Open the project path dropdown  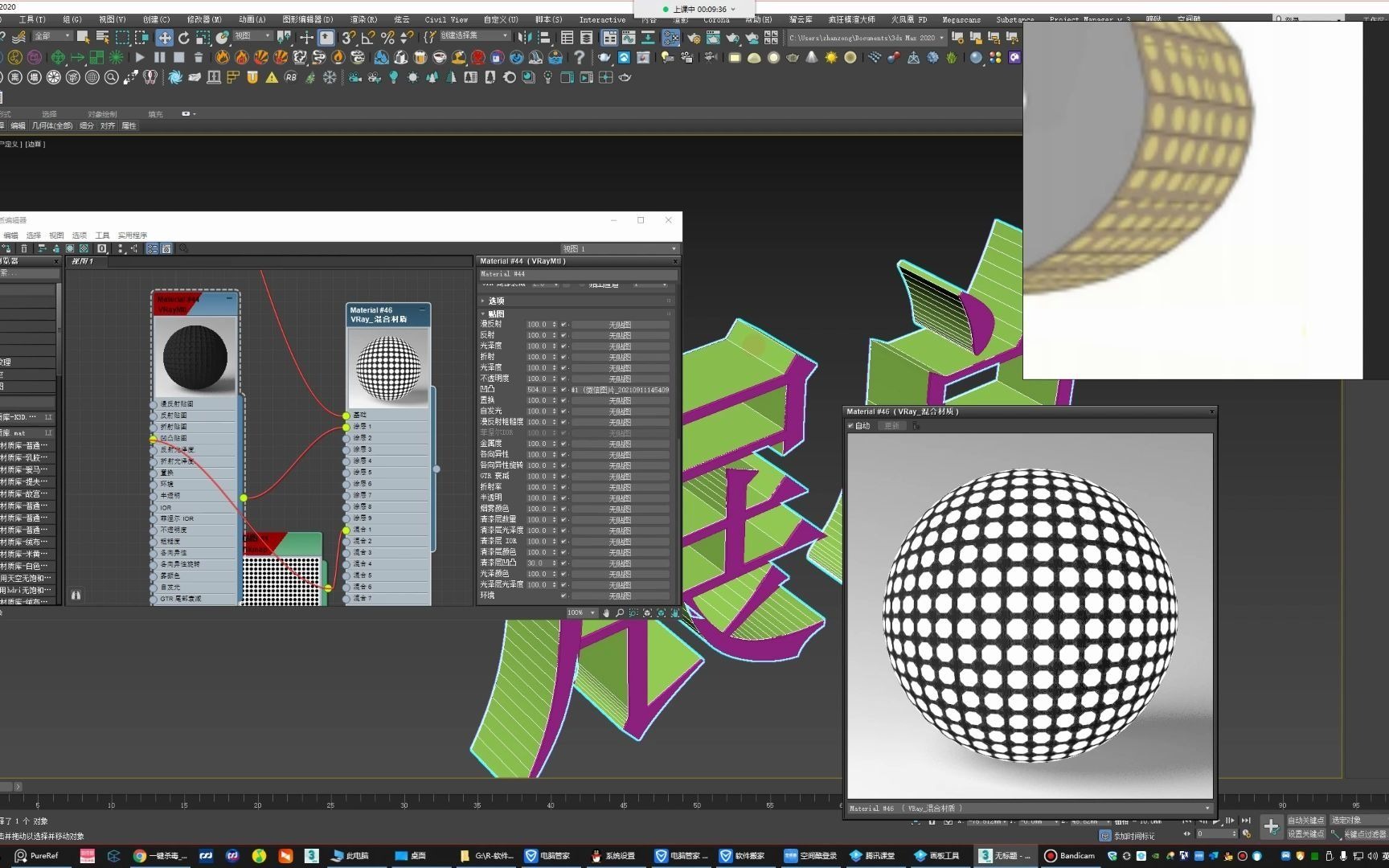pyautogui.click(x=867, y=38)
